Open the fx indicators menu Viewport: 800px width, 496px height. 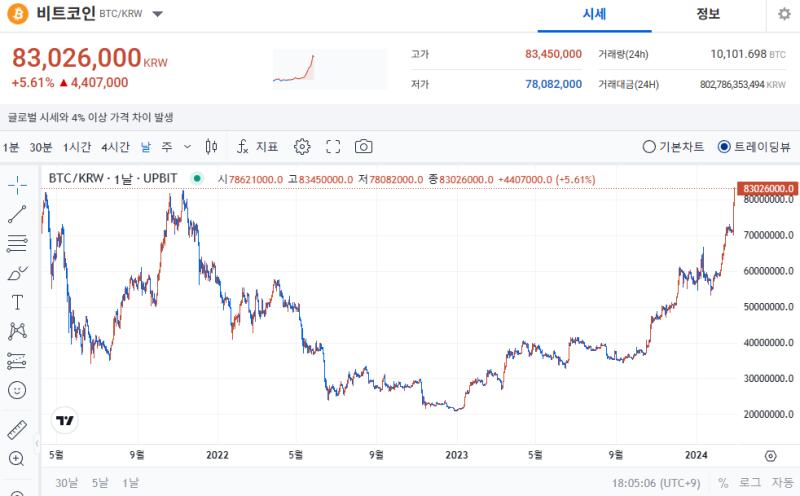pos(258,147)
